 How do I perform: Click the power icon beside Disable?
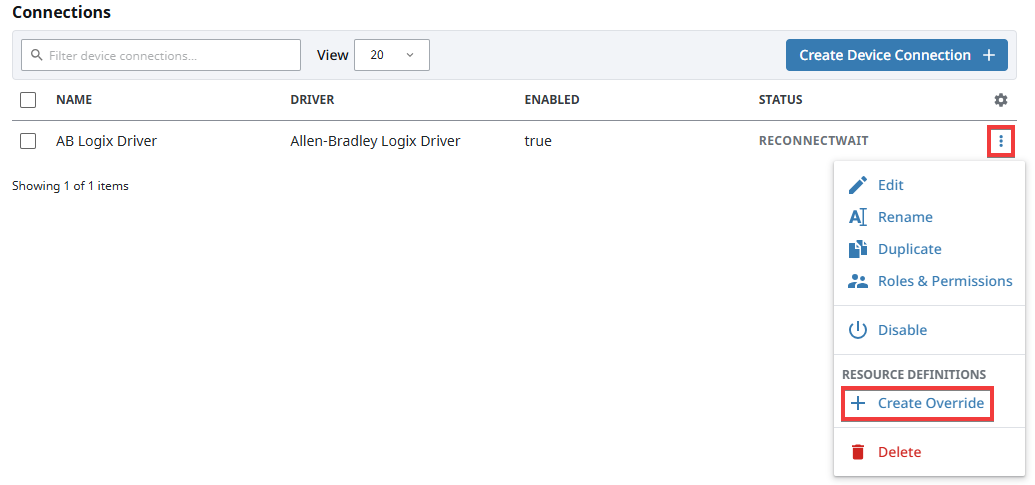click(857, 330)
